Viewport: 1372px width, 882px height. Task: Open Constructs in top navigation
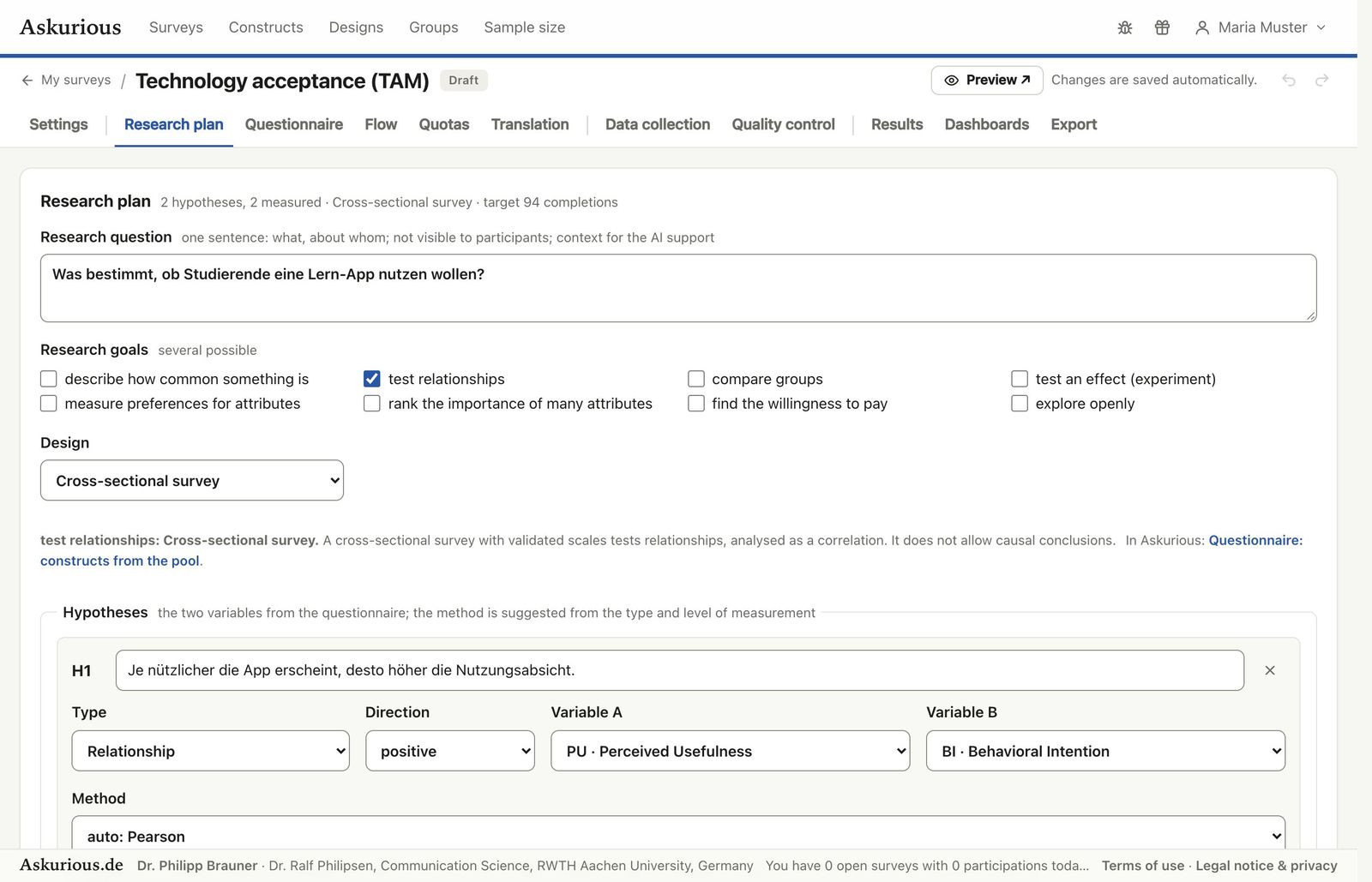[266, 27]
